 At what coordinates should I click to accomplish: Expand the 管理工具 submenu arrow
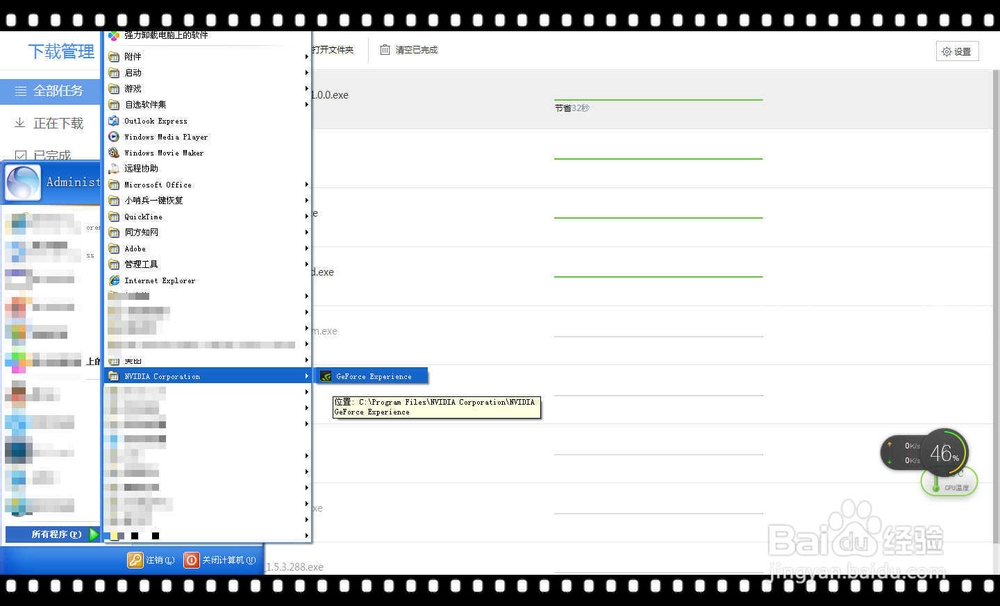pyautogui.click(x=307, y=264)
